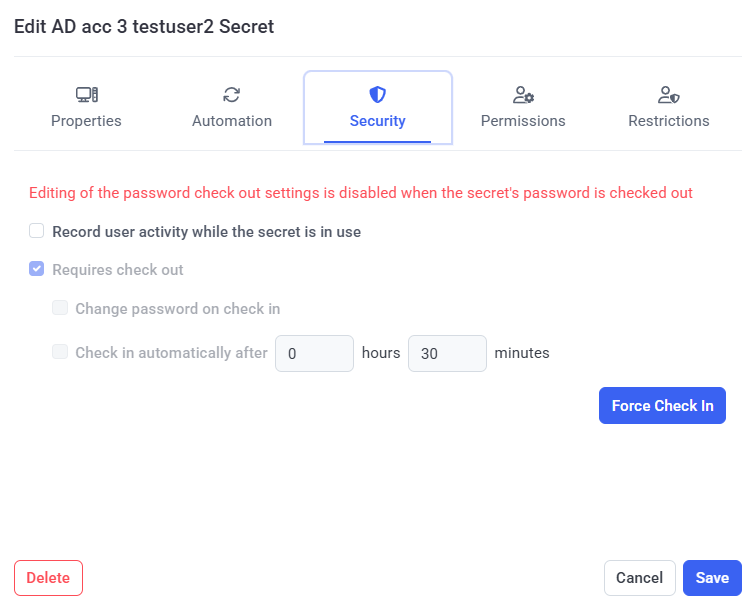
Task: Open the Restrictions tab label
Action: tap(669, 121)
